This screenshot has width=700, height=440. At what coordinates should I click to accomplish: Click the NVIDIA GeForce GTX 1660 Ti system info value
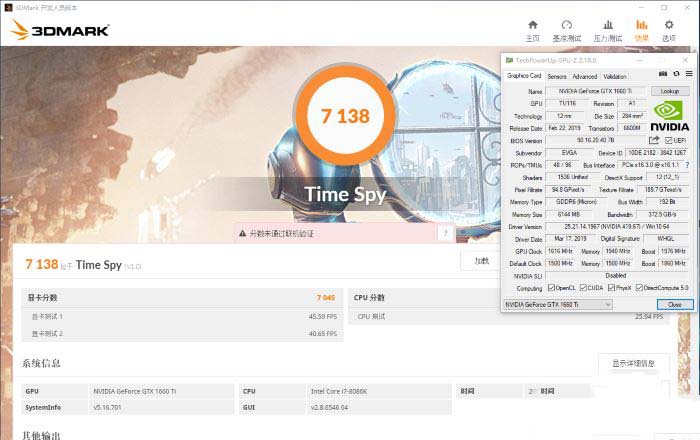[135, 391]
